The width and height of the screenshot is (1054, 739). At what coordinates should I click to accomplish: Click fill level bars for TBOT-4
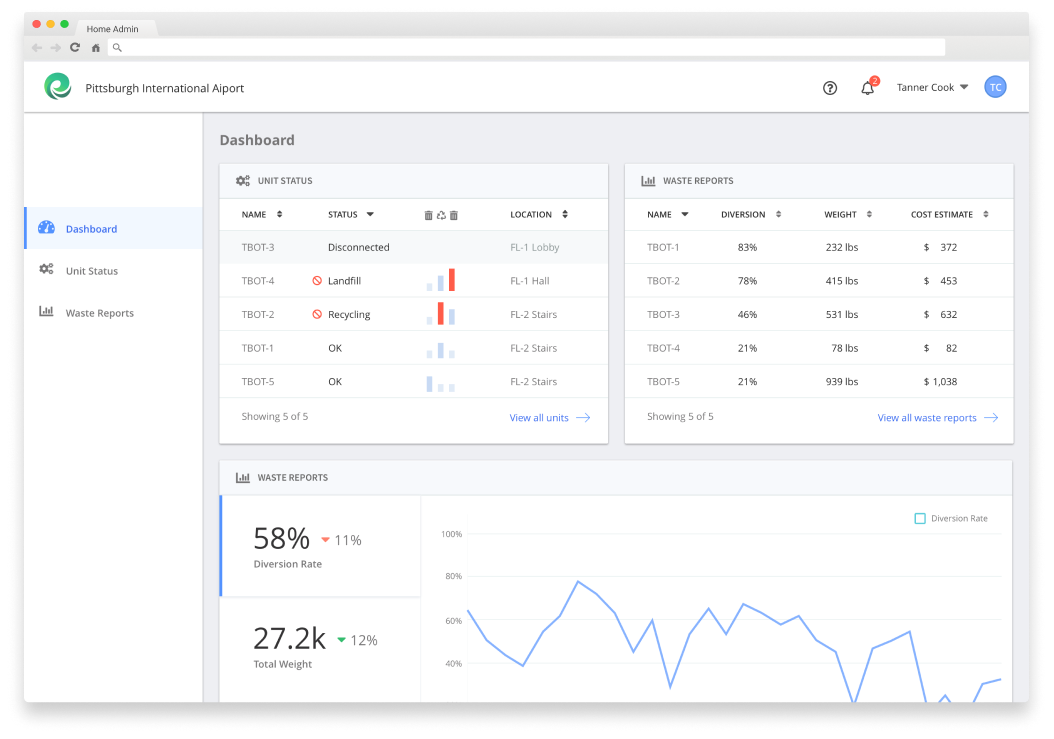click(441, 280)
